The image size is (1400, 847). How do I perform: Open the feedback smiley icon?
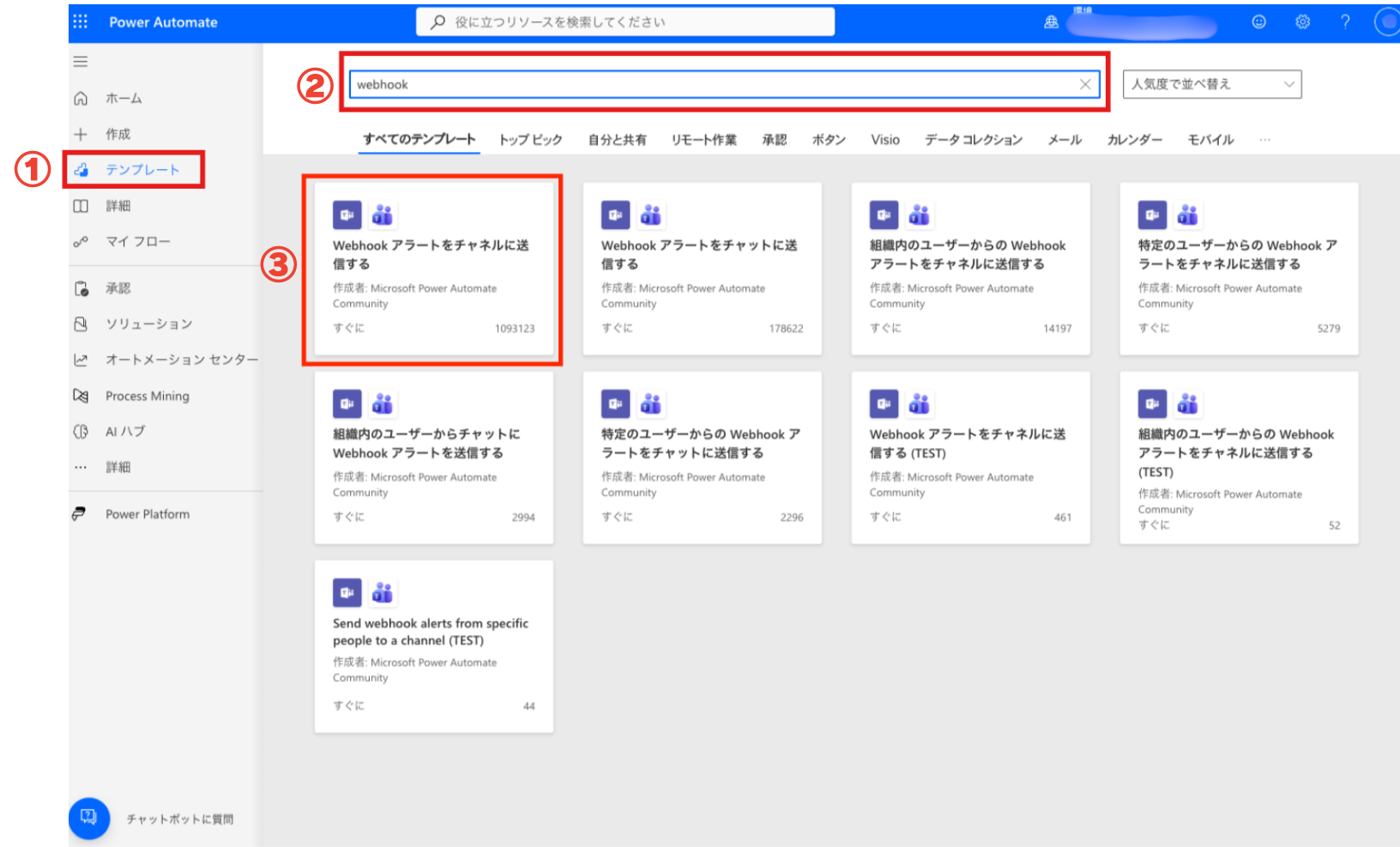(x=1258, y=22)
